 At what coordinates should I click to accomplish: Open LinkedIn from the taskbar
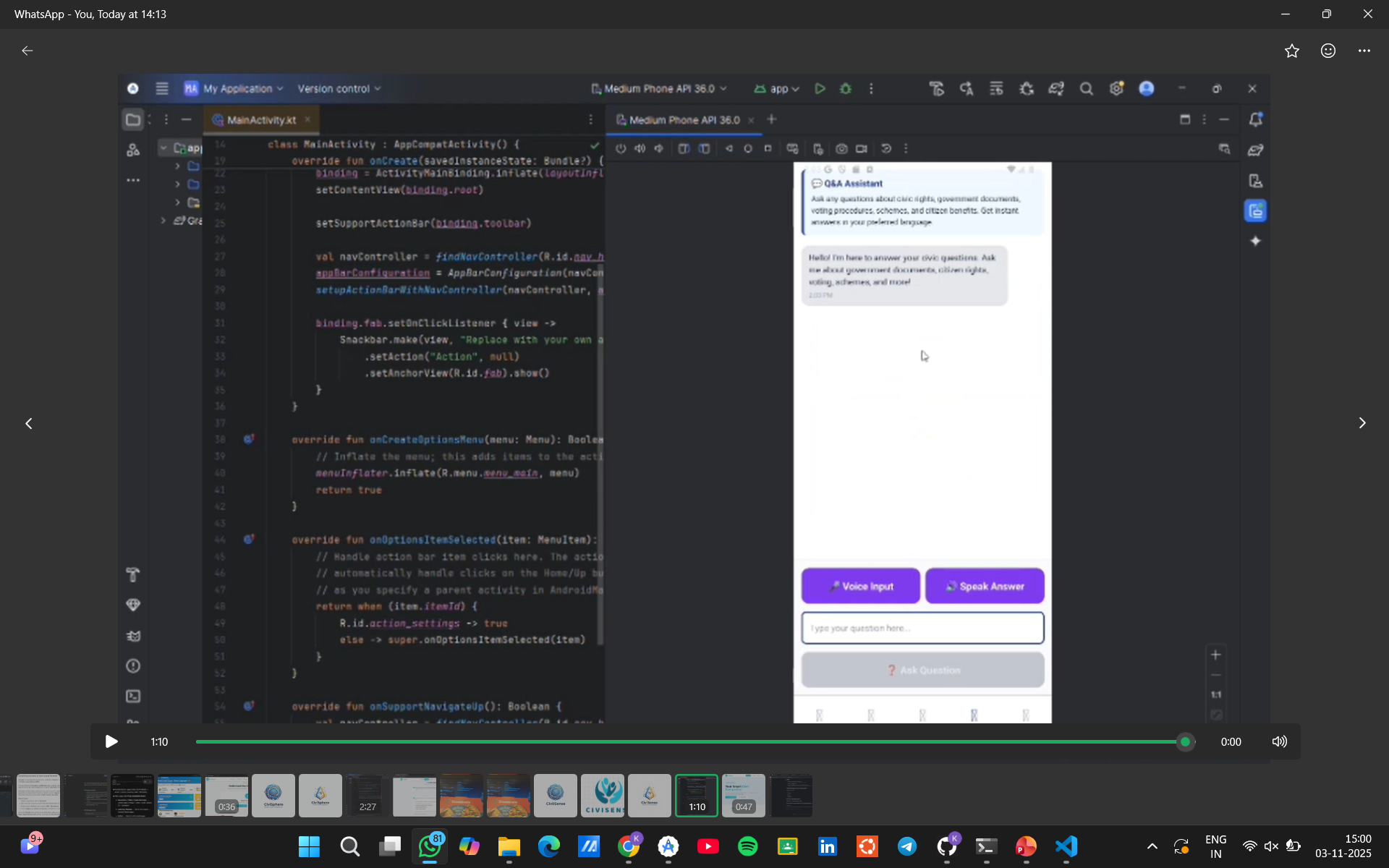coord(827,846)
